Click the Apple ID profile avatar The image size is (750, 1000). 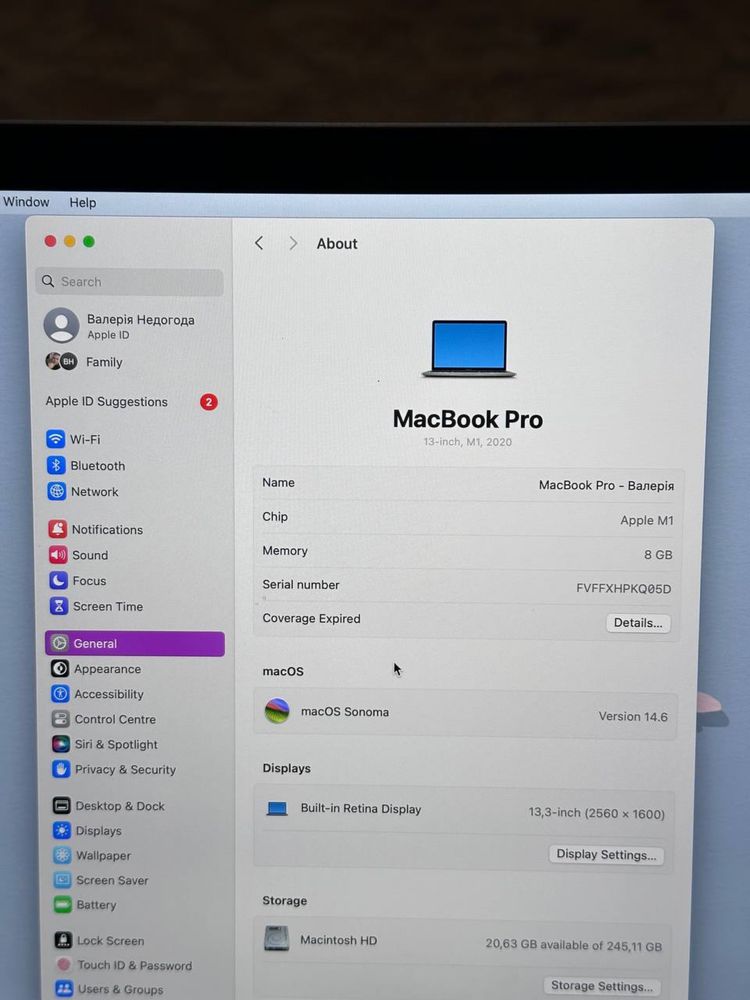pyautogui.click(x=61, y=325)
